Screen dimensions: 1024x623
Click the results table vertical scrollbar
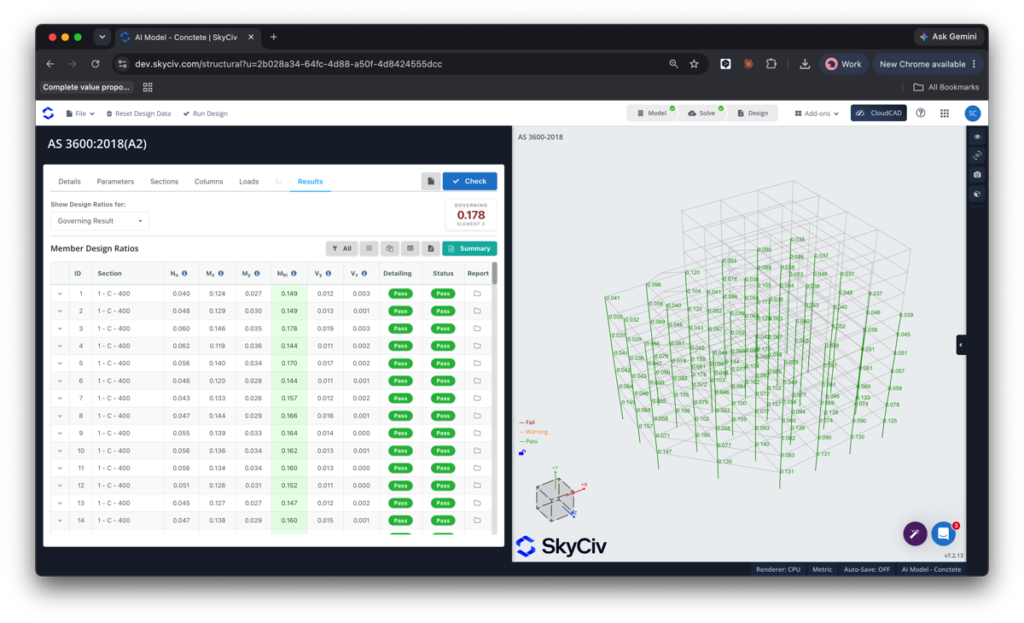pyautogui.click(x=494, y=273)
